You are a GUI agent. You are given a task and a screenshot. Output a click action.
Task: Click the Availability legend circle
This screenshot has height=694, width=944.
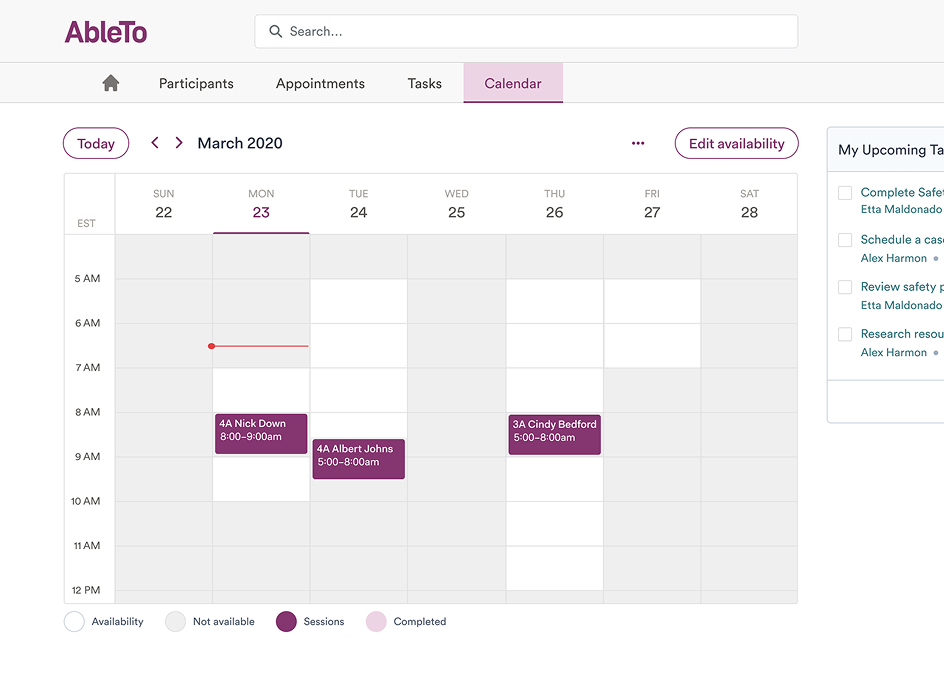[x=74, y=621]
